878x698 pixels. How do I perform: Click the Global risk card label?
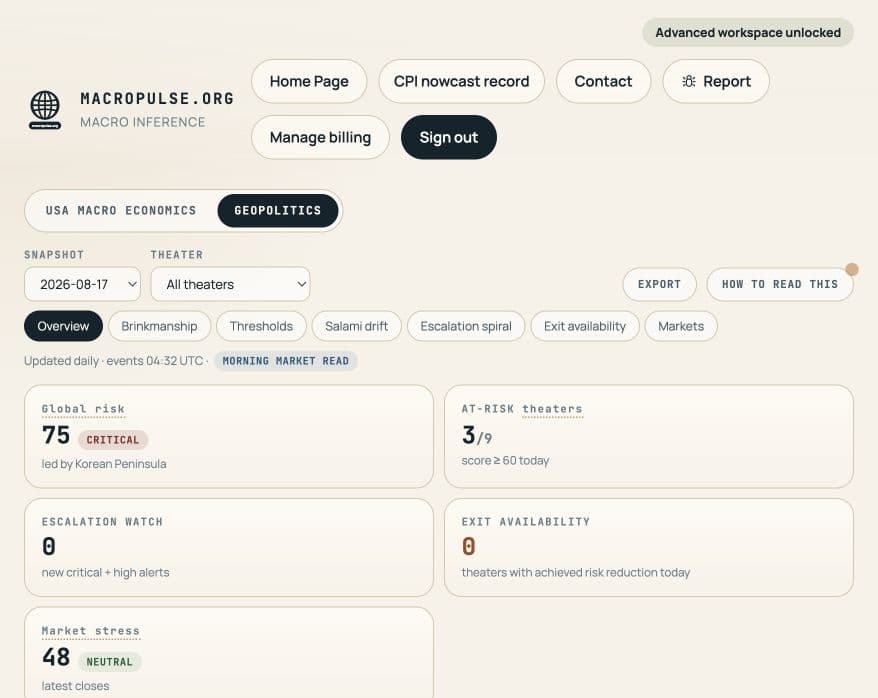(x=83, y=409)
